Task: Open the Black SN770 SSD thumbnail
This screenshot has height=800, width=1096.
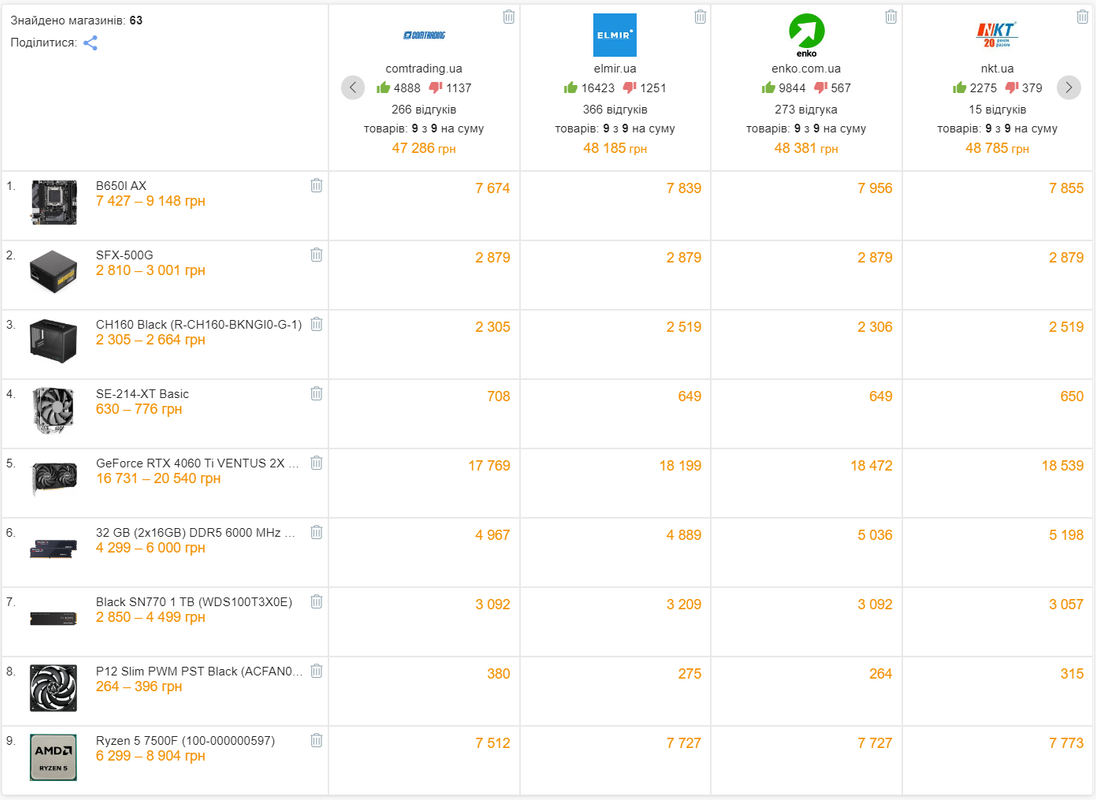Action: (54, 618)
